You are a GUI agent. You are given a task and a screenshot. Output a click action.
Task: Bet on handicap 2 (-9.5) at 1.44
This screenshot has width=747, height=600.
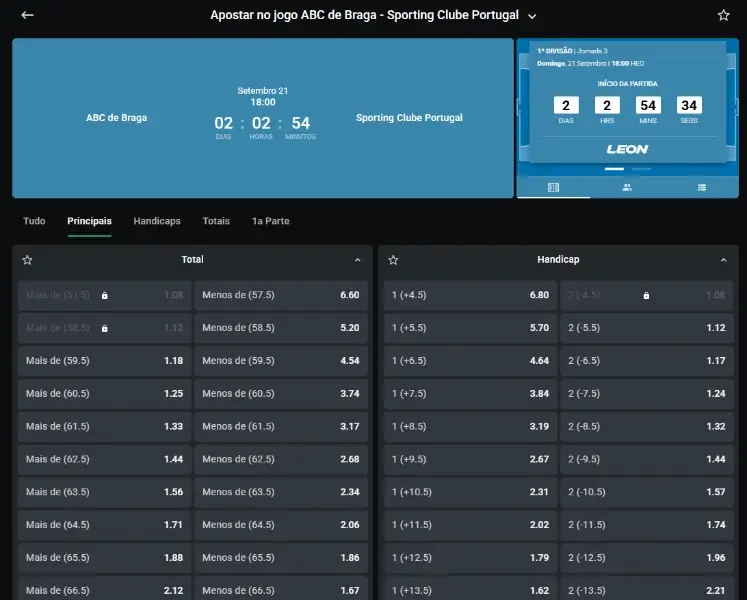[645, 459]
